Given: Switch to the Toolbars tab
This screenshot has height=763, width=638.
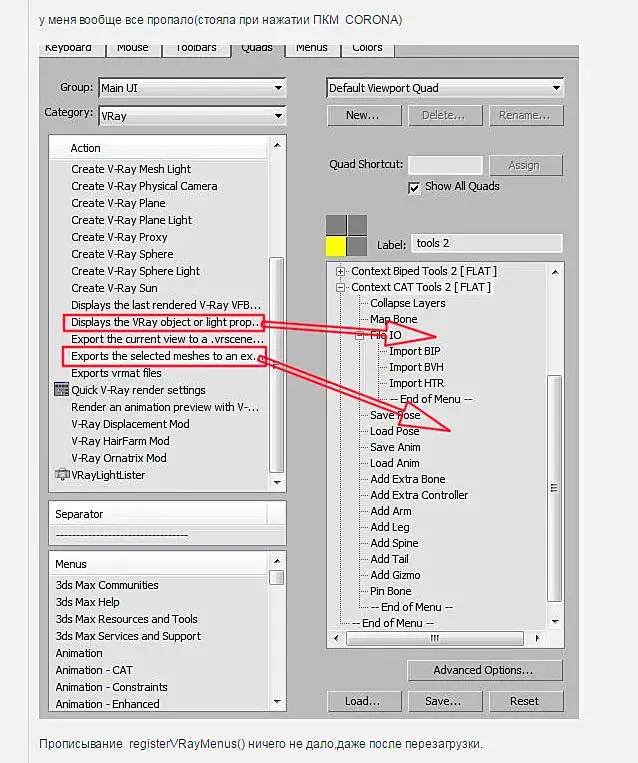Looking at the screenshot, I should (x=196, y=50).
